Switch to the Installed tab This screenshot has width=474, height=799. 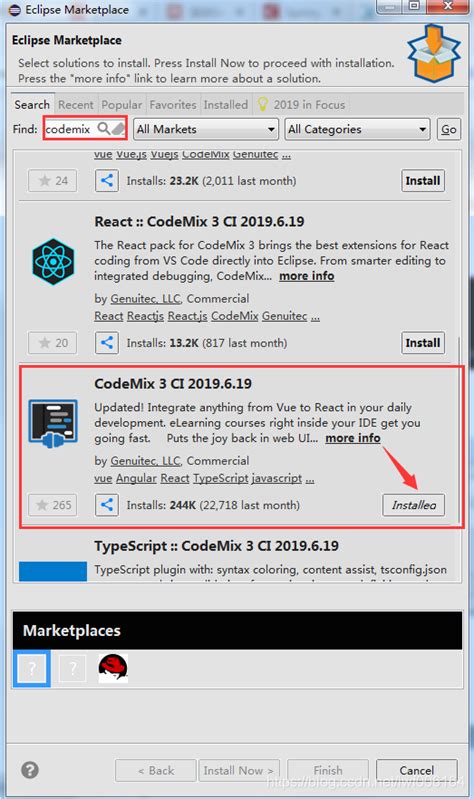pyautogui.click(x=225, y=105)
